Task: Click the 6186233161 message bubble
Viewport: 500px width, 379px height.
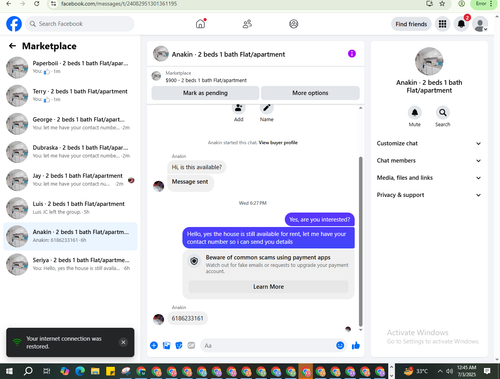Action: click(187, 318)
